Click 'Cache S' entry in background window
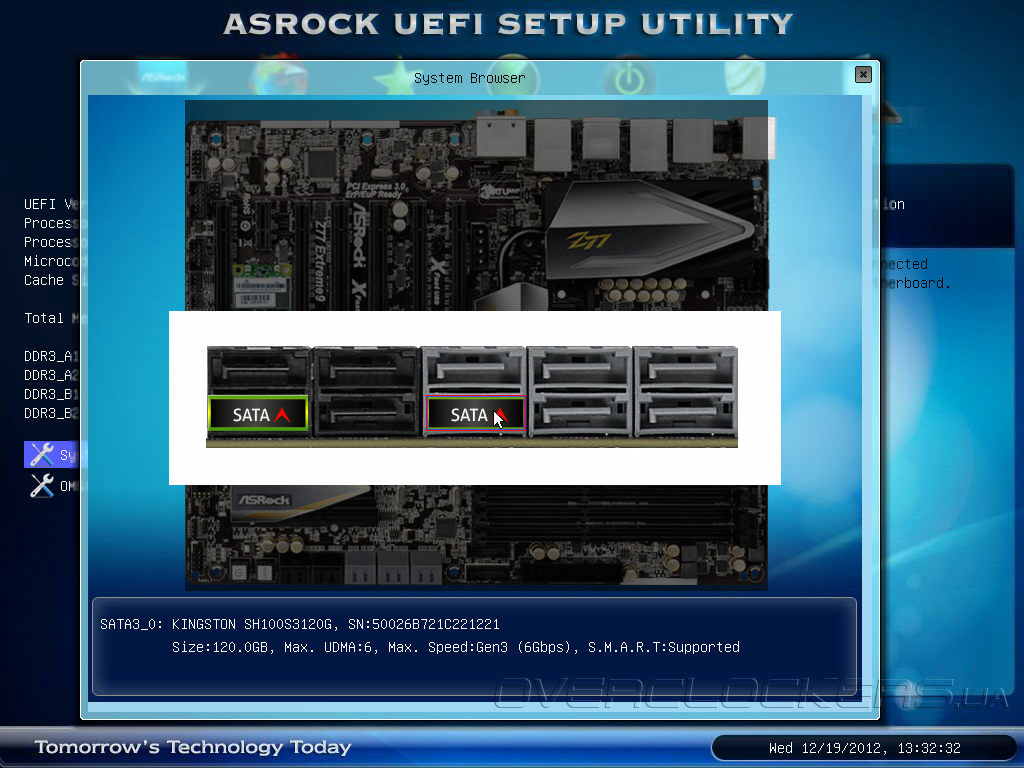1024x768 pixels. click(x=51, y=280)
